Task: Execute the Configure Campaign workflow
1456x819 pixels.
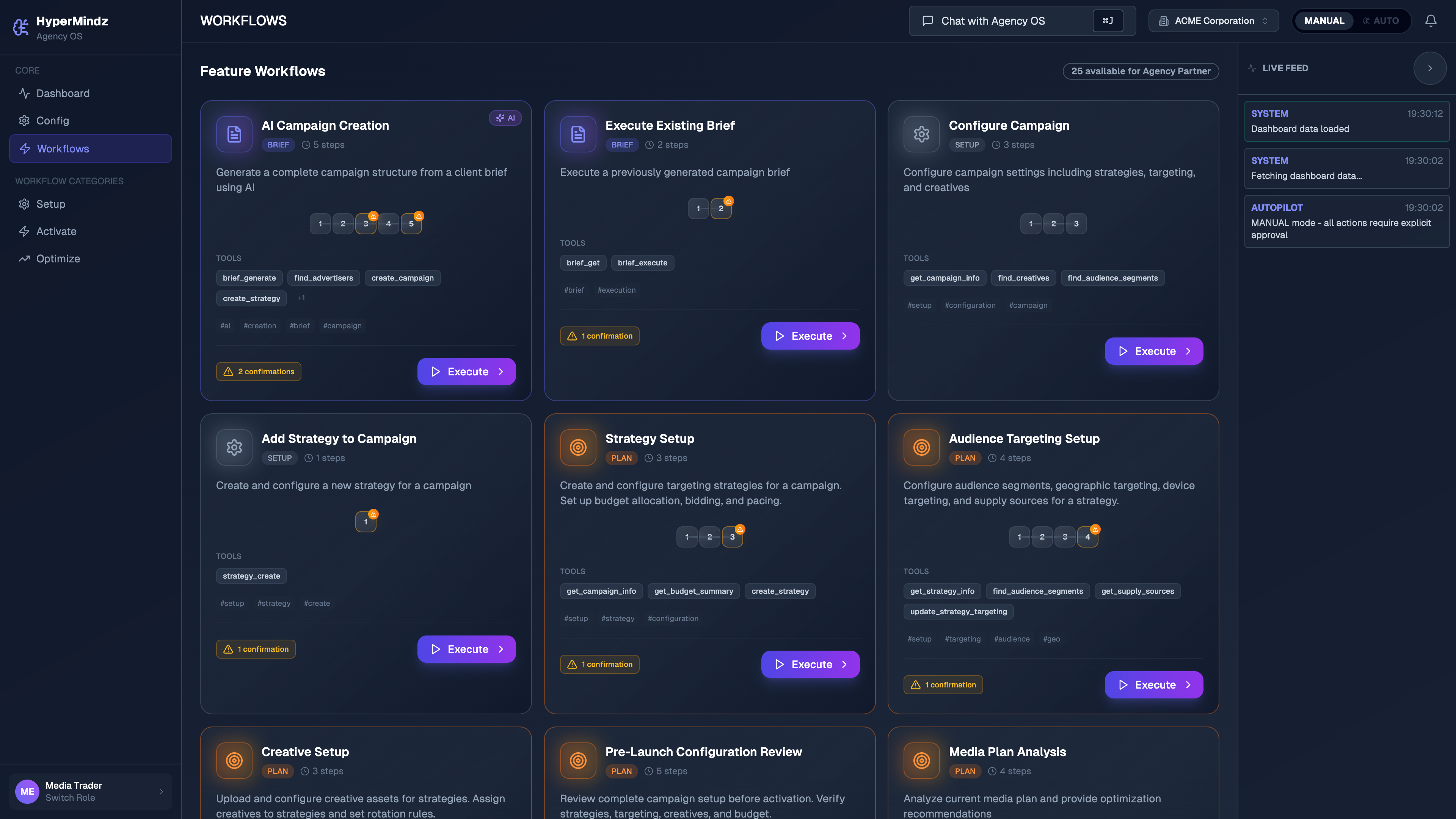Action: [x=1153, y=351]
